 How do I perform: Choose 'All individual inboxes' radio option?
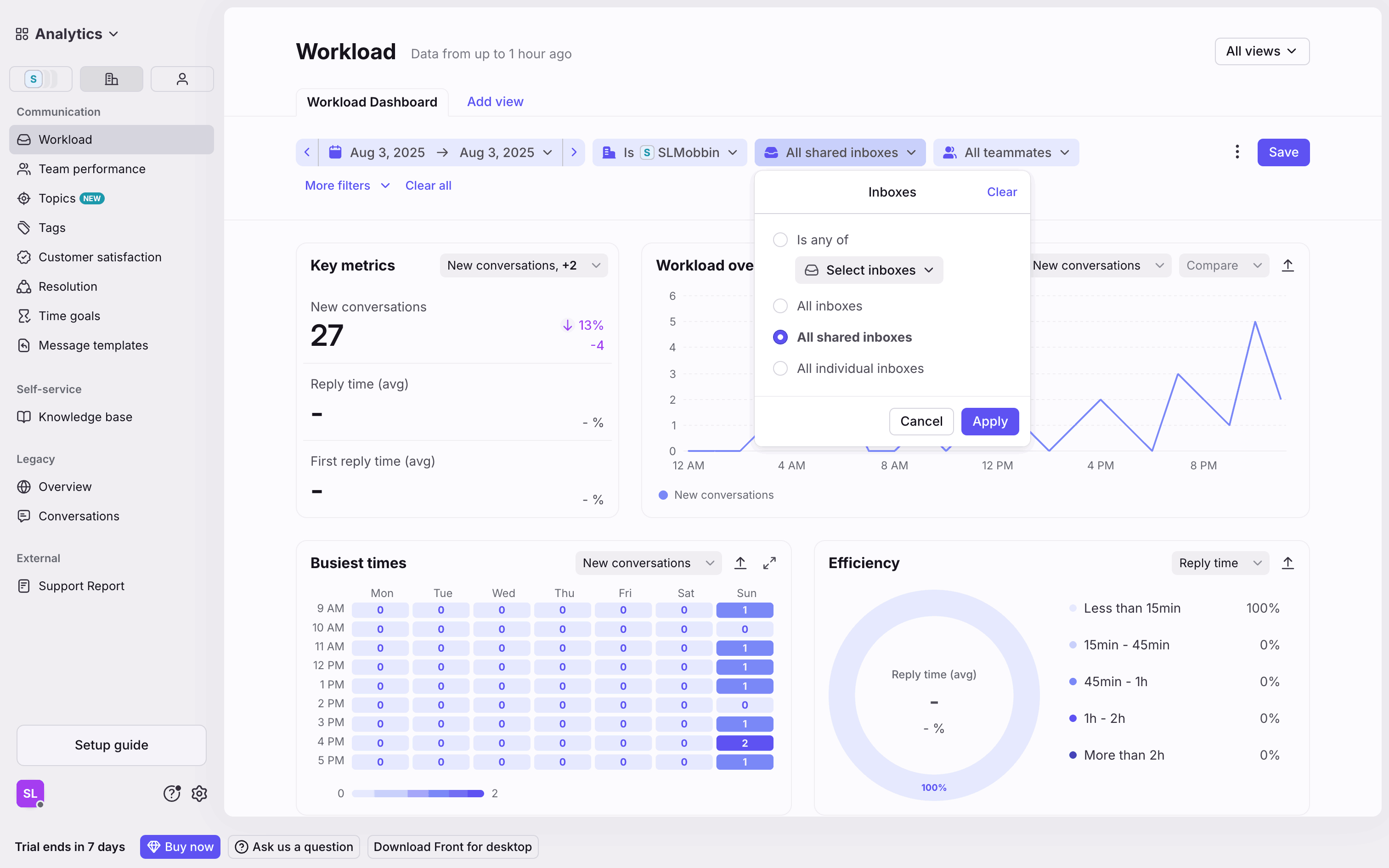click(780, 368)
